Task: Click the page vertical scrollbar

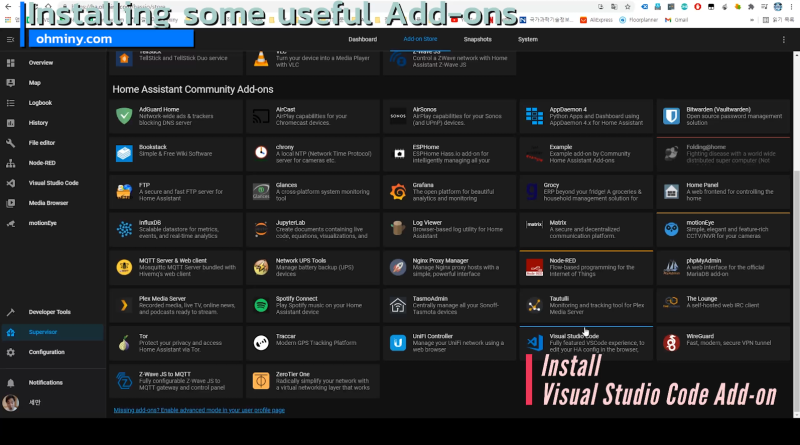Action: coord(796,291)
